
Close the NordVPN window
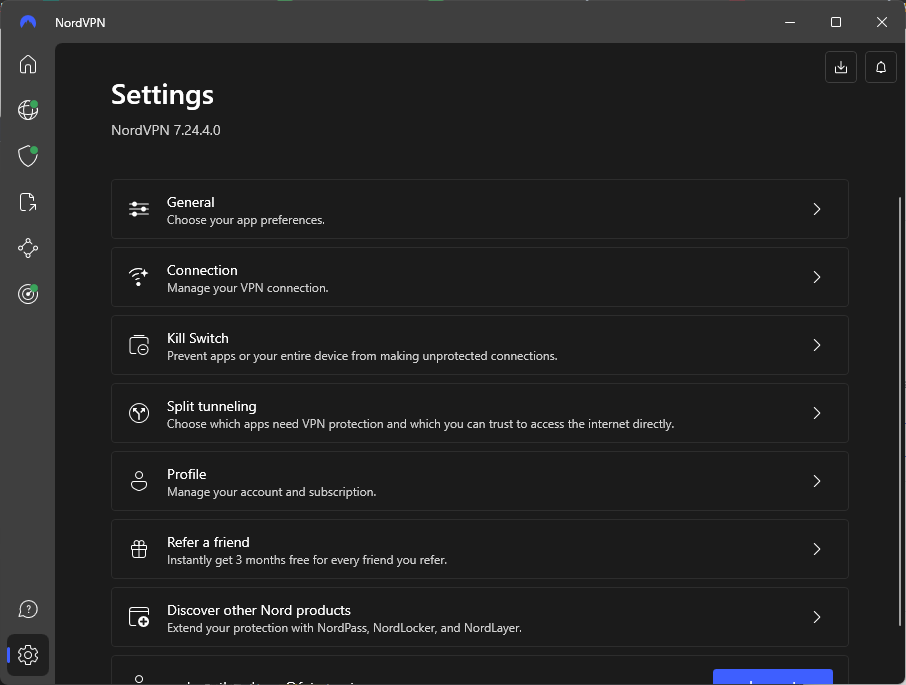tap(882, 22)
